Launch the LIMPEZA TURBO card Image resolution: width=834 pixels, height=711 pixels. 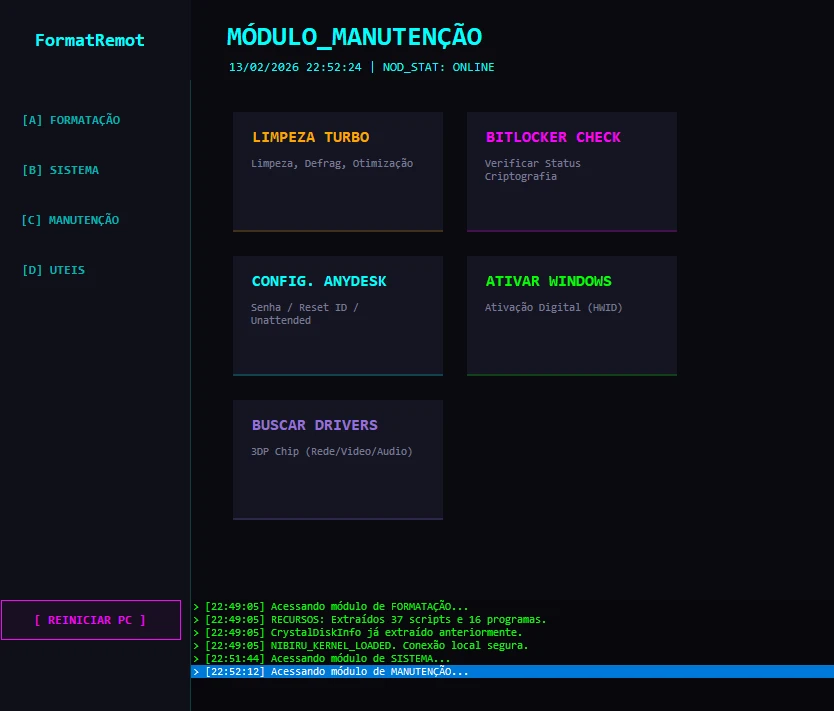pyautogui.click(x=337, y=171)
